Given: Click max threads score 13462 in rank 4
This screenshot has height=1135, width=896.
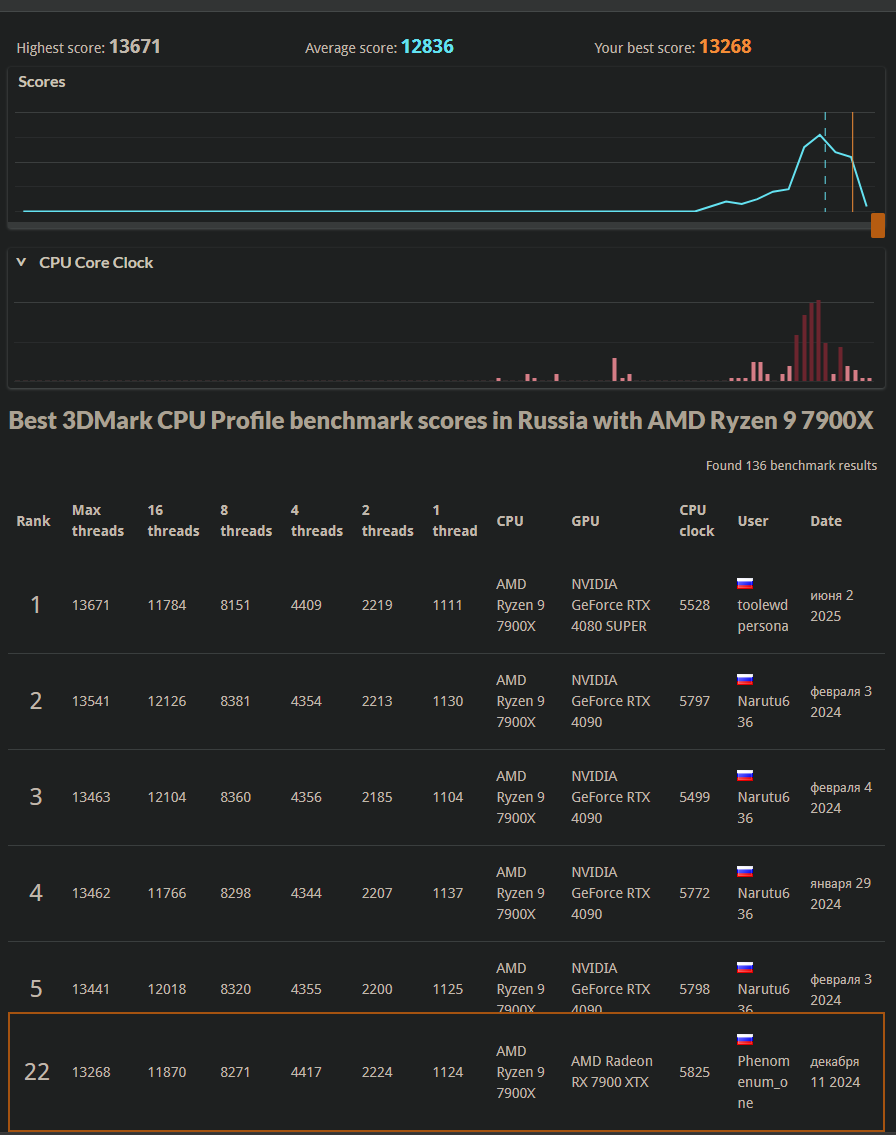Looking at the screenshot, I should (x=90, y=893).
